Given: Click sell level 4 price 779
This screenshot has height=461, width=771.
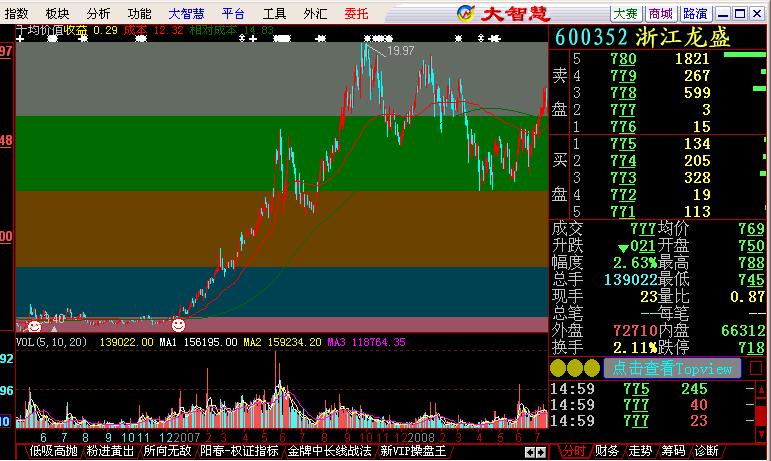Looking at the screenshot, I should click(x=623, y=76).
